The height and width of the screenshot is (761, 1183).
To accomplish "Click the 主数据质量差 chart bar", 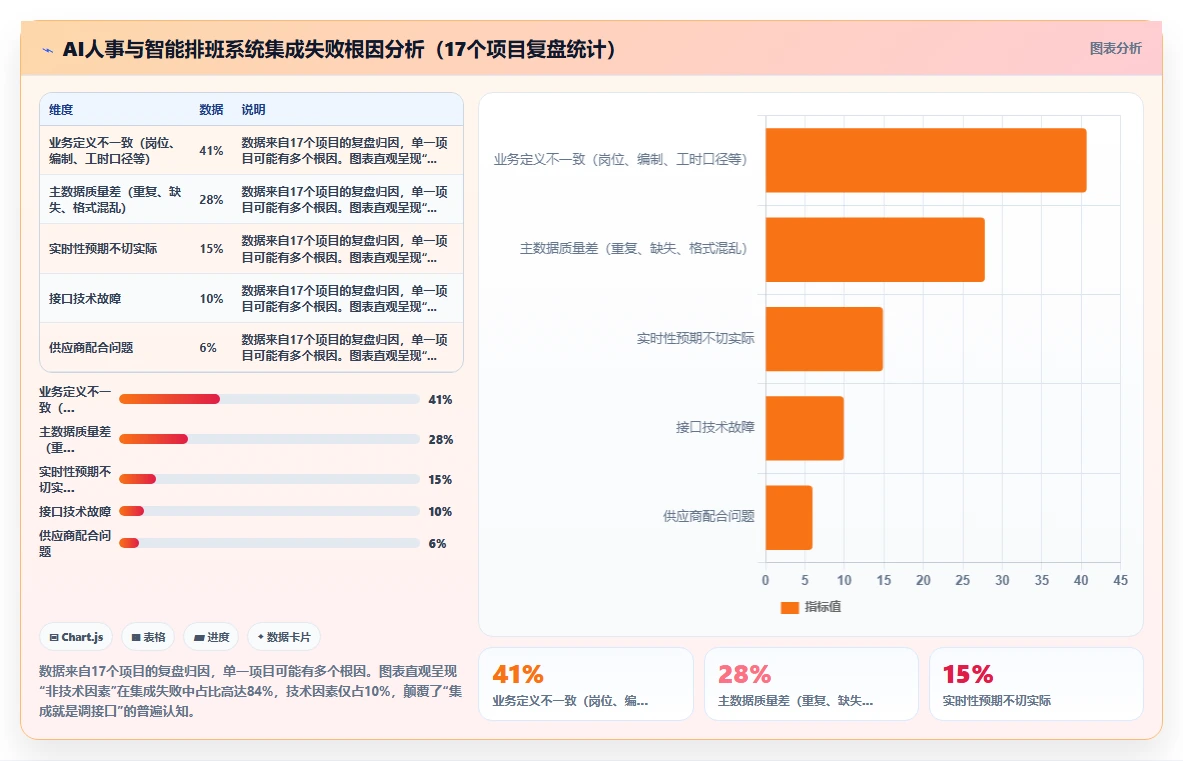I will [875, 250].
